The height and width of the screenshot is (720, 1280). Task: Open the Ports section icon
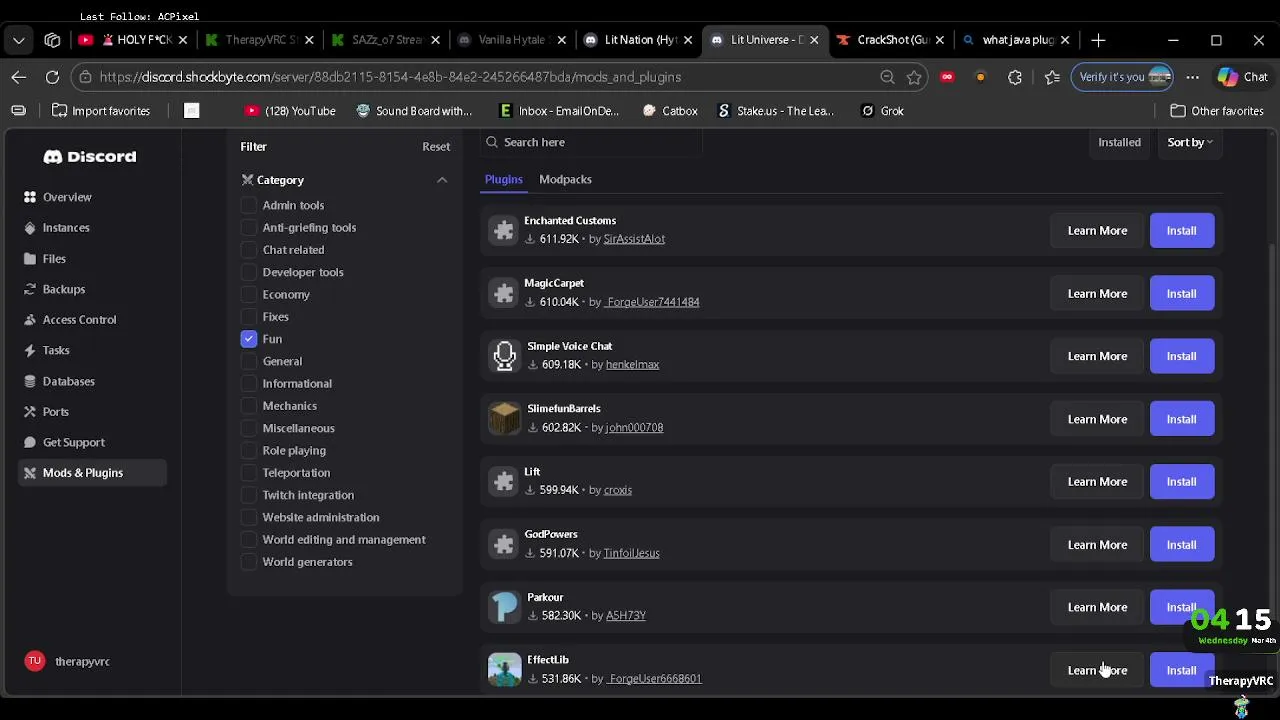coord(30,412)
